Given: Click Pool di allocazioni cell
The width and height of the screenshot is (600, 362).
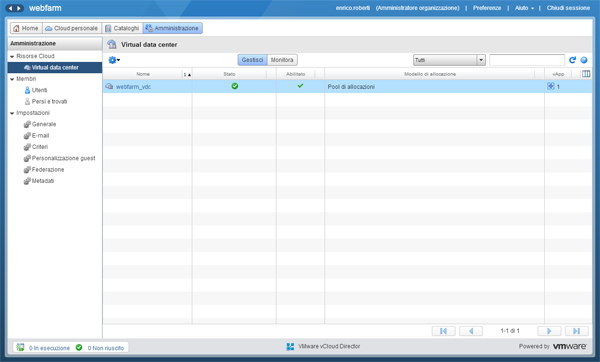Looking at the screenshot, I should coord(434,86).
